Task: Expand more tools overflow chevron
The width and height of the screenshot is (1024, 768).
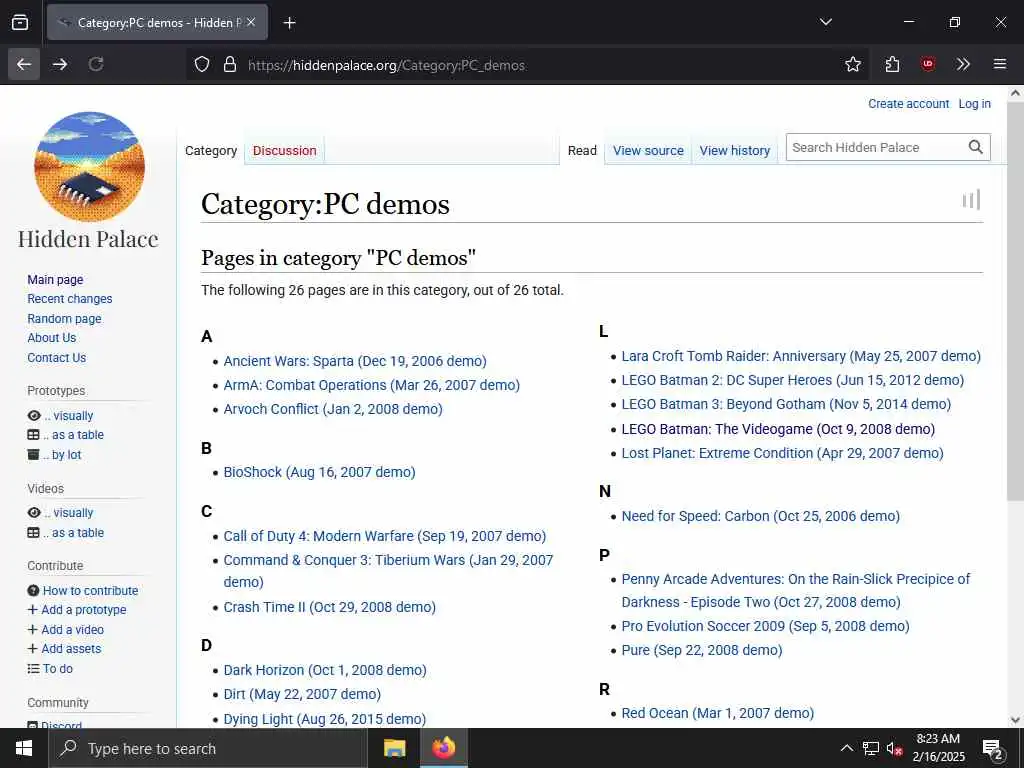Action: (x=963, y=64)
